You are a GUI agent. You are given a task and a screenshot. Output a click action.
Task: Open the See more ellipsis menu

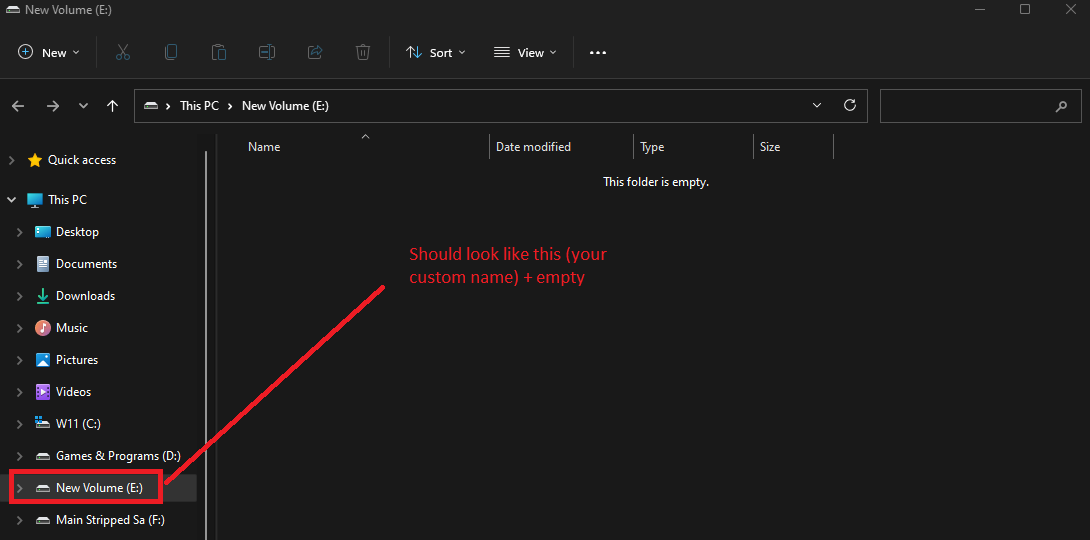coord(598,52)
